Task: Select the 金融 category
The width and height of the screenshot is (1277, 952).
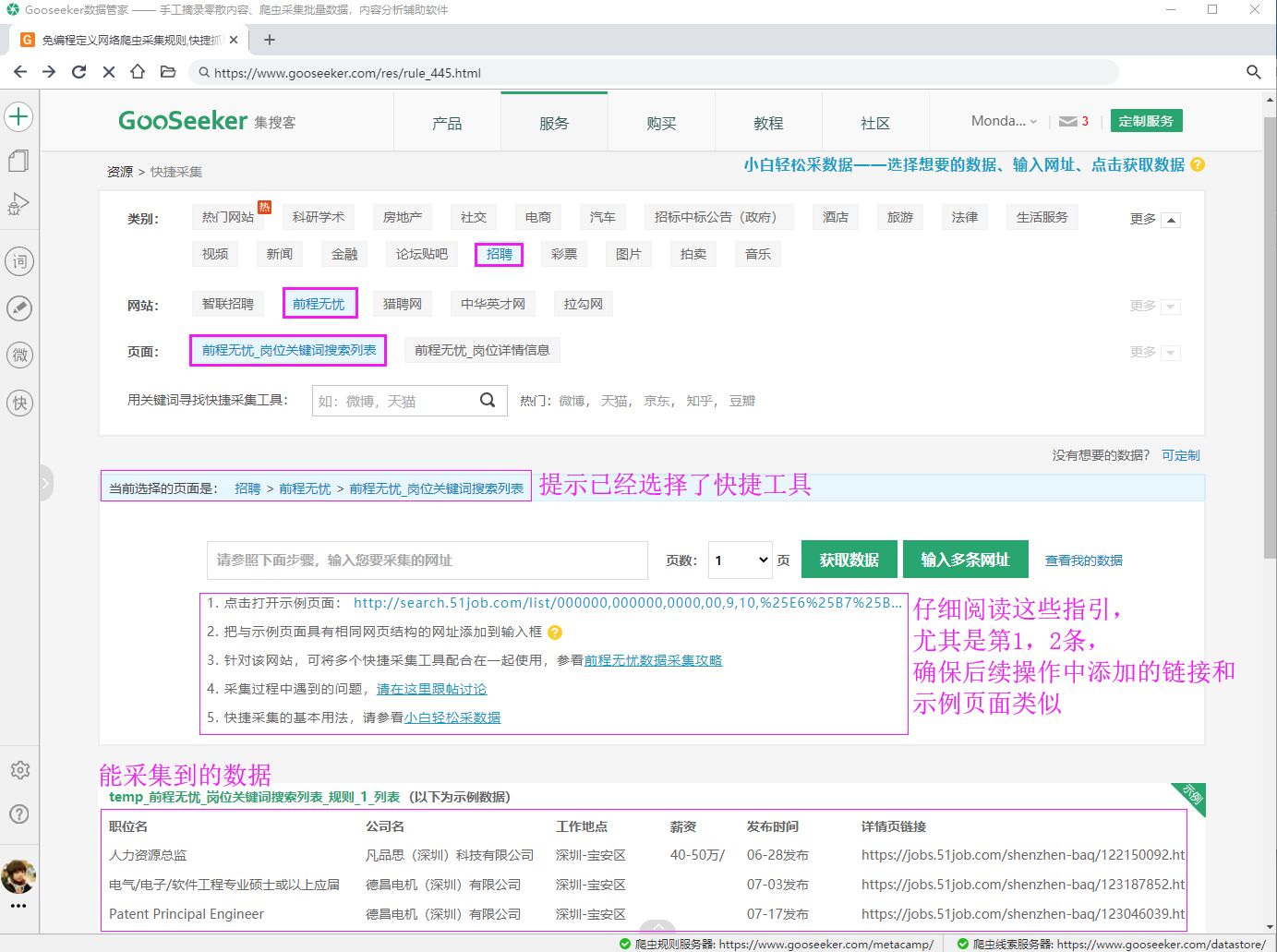Action: point(344,254)
